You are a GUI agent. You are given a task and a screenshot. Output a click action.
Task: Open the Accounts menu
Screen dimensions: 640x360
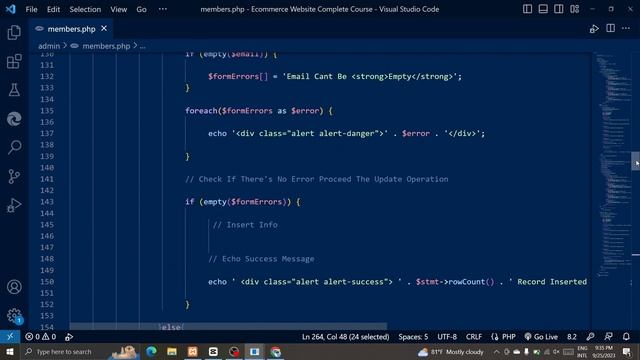pos(14,287)
